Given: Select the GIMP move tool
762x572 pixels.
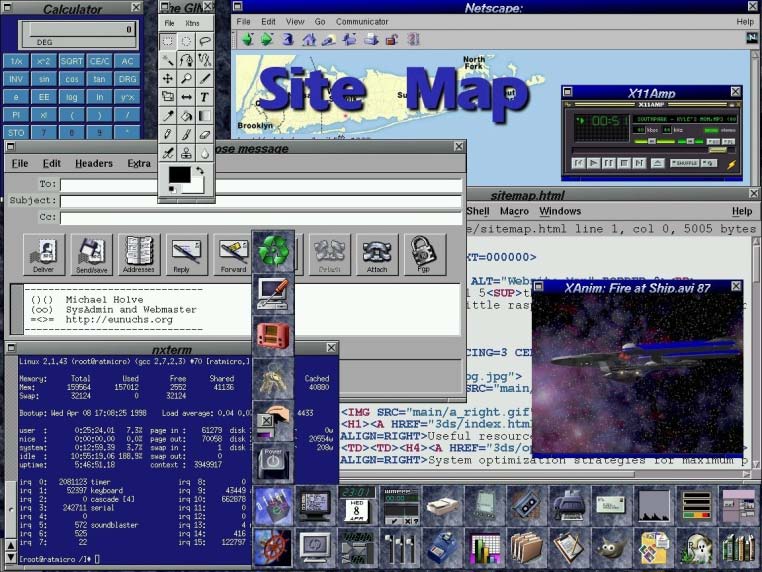Looking at the screenshot, I should [x=168, y=79].
